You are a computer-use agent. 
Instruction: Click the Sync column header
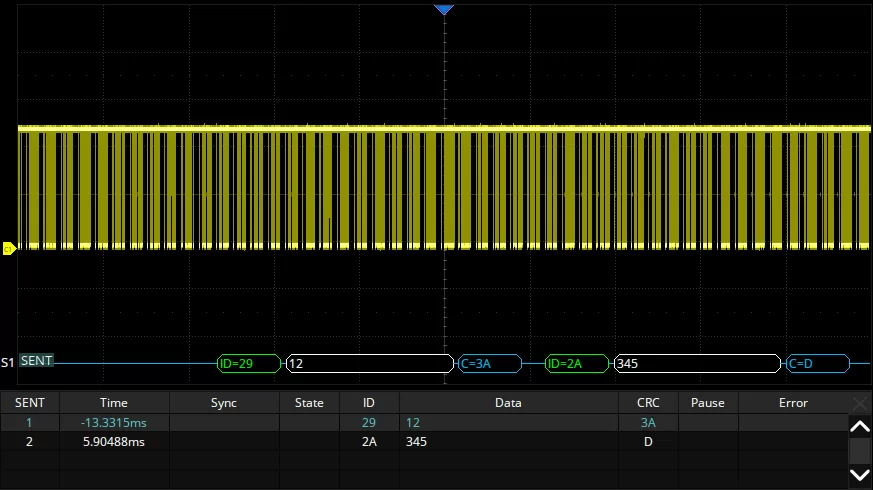[224, 403]
